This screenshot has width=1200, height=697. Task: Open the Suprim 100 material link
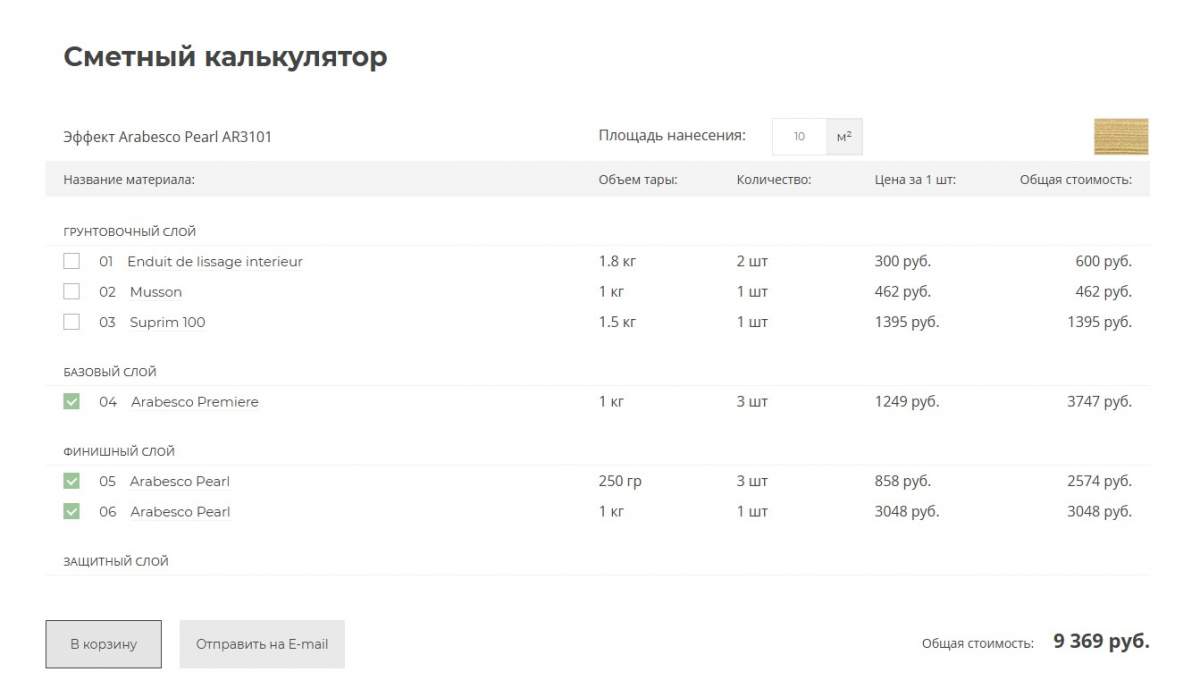tap(167, 322)
